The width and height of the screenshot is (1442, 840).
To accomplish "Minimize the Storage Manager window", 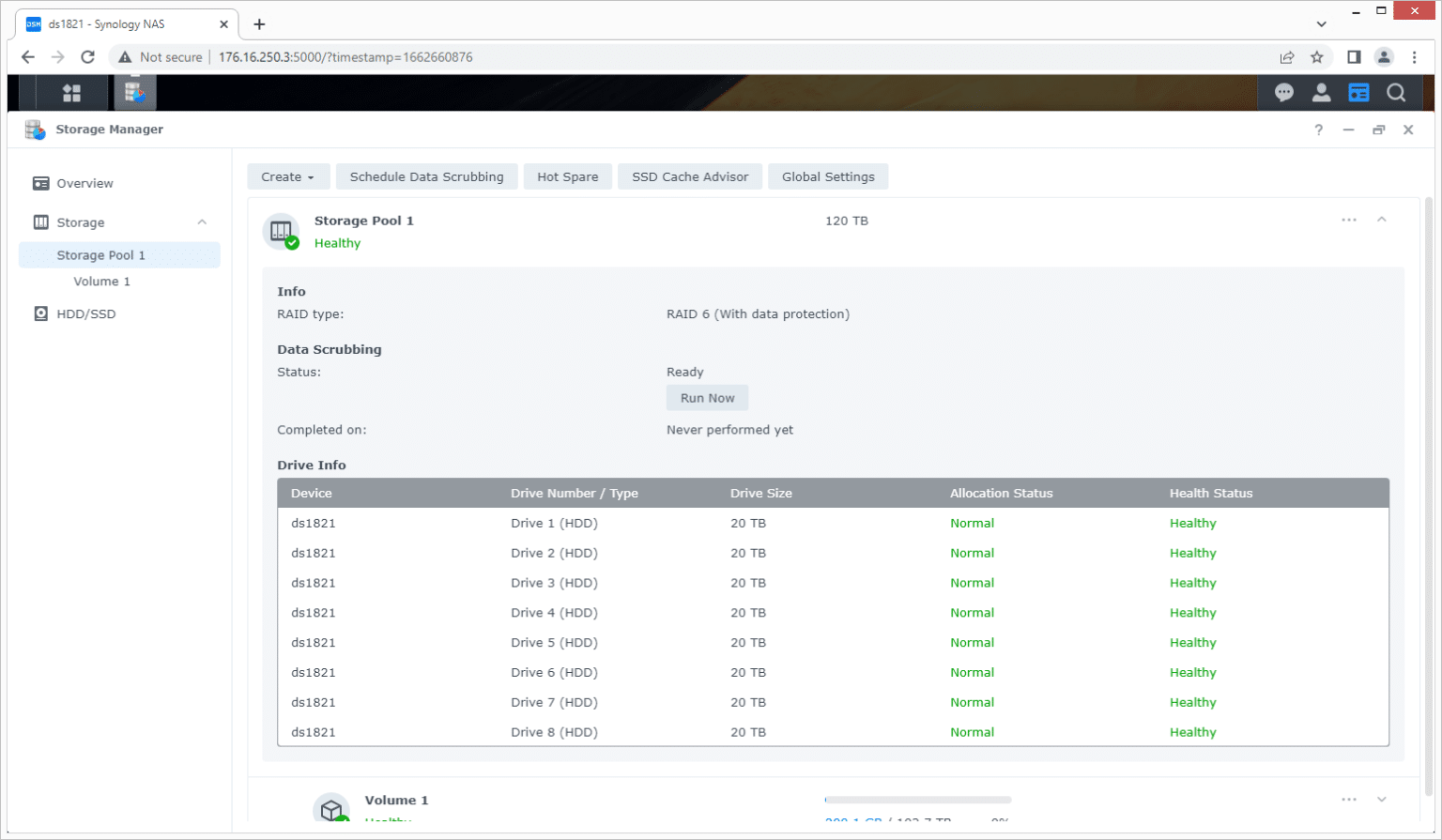I will point(1348,130).
